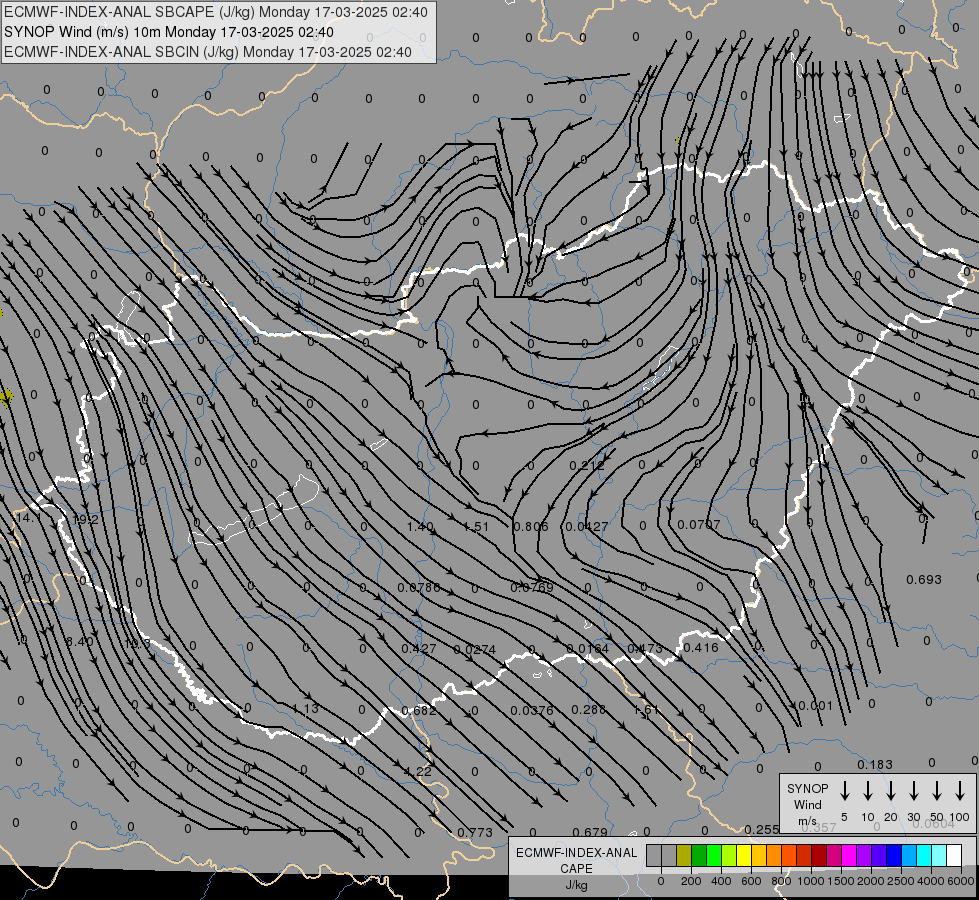Screen dimensions: 979x900
Task: Click the 0.679 CAPE value on map
Action: pos(589,832)
